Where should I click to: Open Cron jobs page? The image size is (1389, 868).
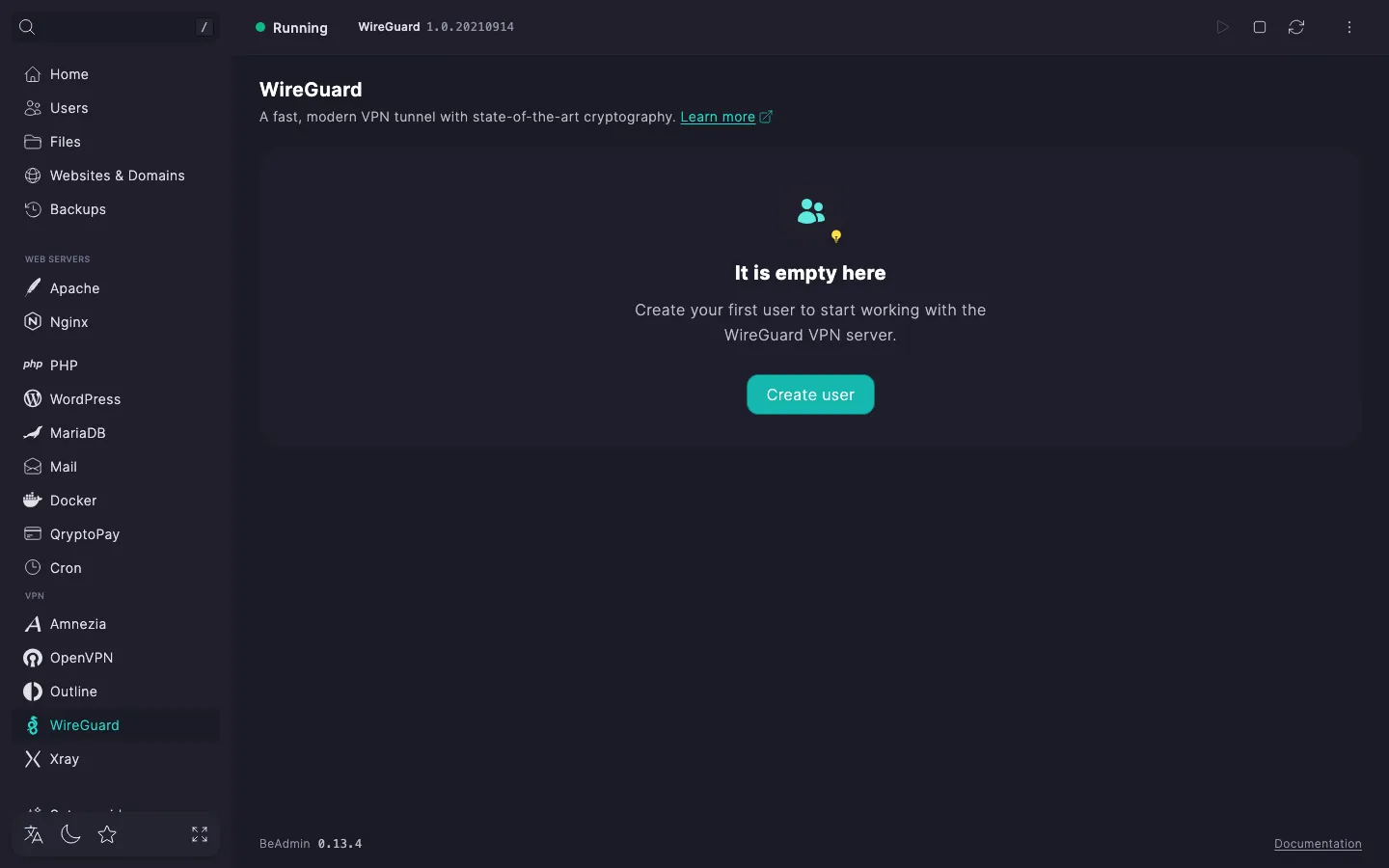(116, 568)
